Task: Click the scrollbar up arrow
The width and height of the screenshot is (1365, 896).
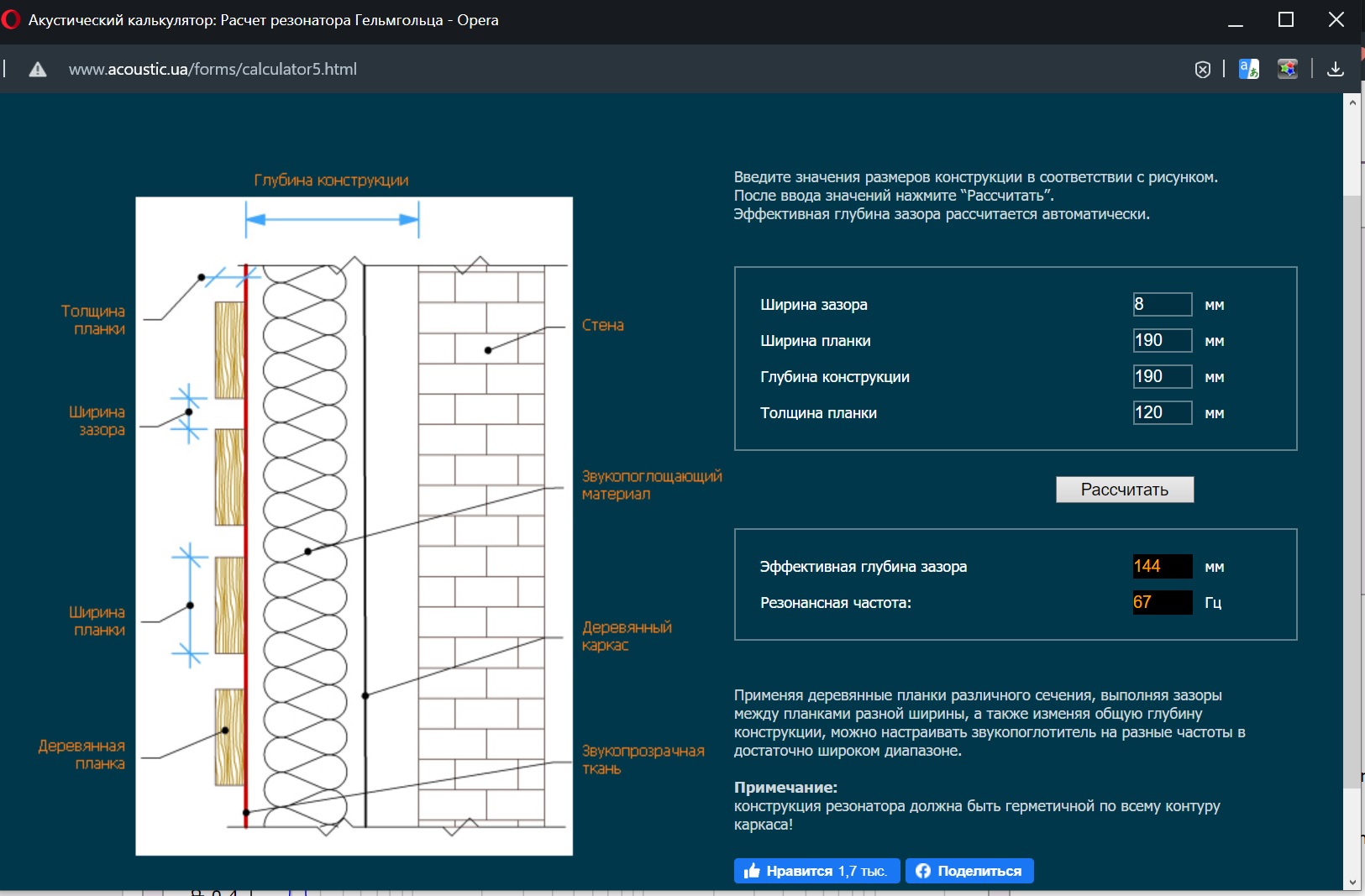Action: coord(1352,102)
